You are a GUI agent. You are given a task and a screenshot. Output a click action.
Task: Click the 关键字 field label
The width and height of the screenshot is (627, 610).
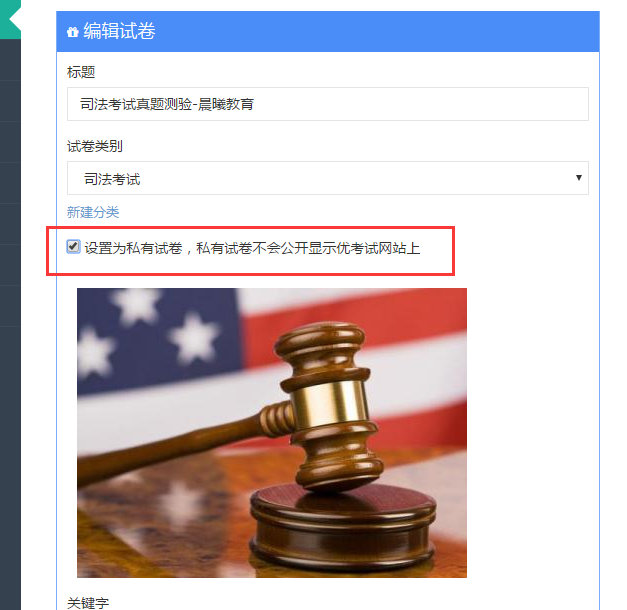pyautogui.click(x=88, y=603)
